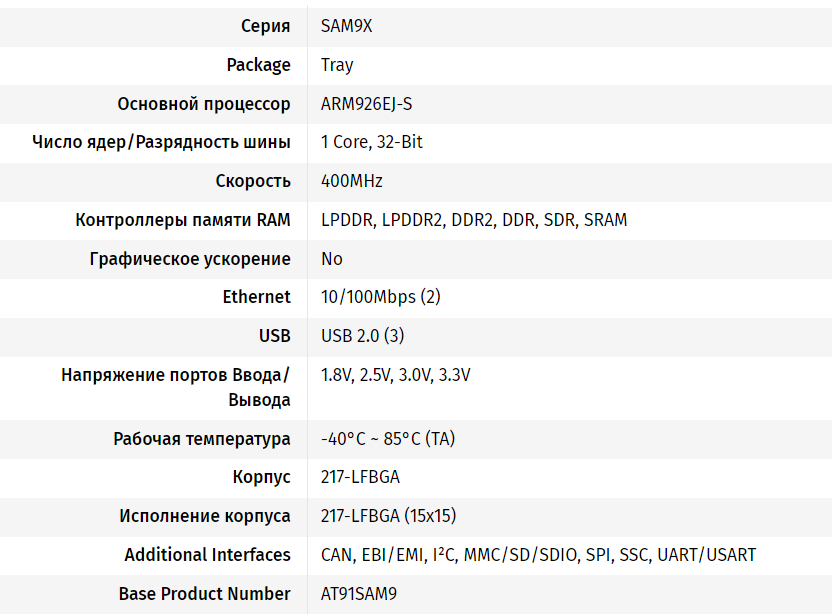Select the Tray package value
Screen dimensions: 832x614
point(337,65)
